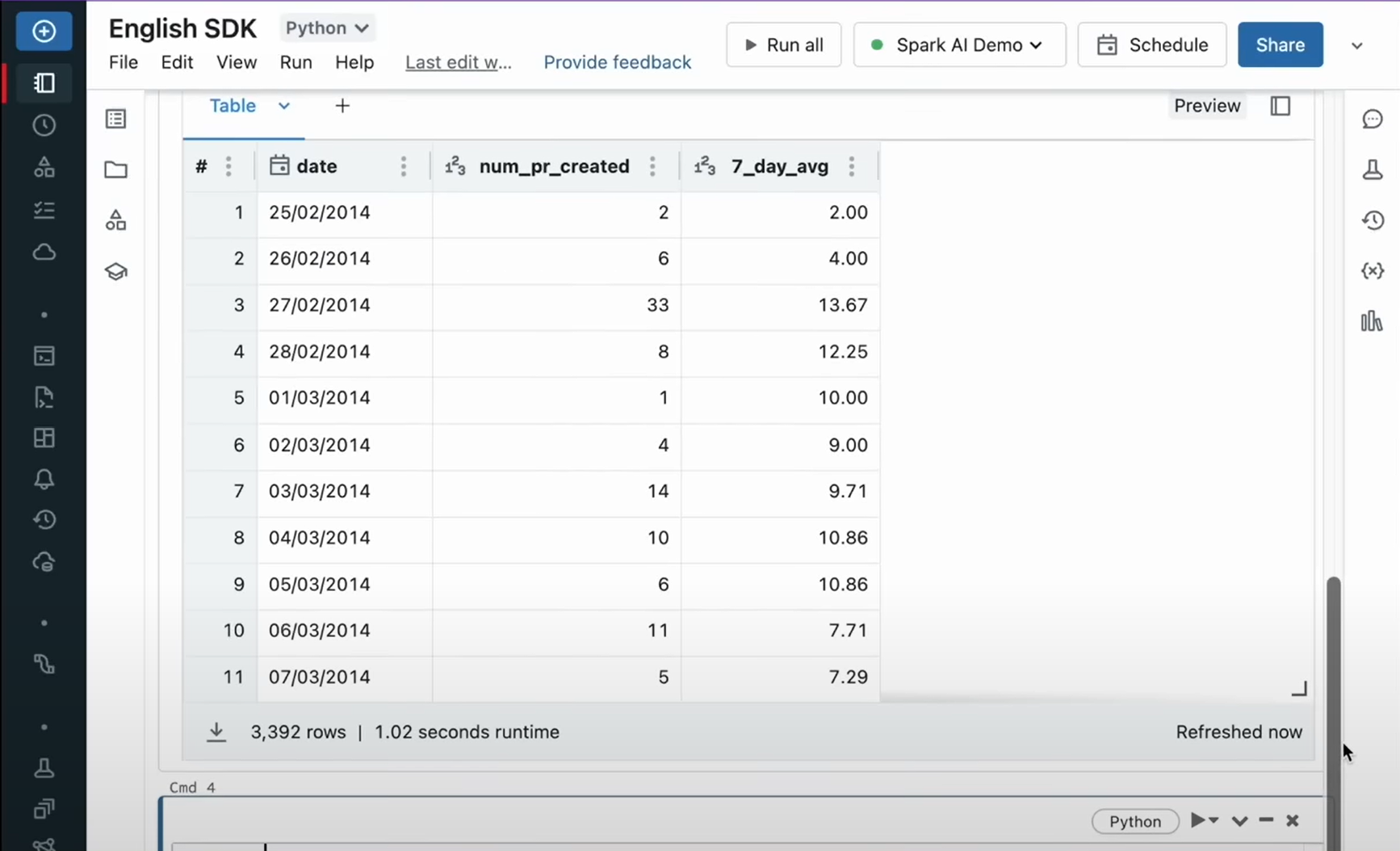Screen dimensions: 1400x851
Task: Minimize the Cmd 4 cell
Action: 1266,820
